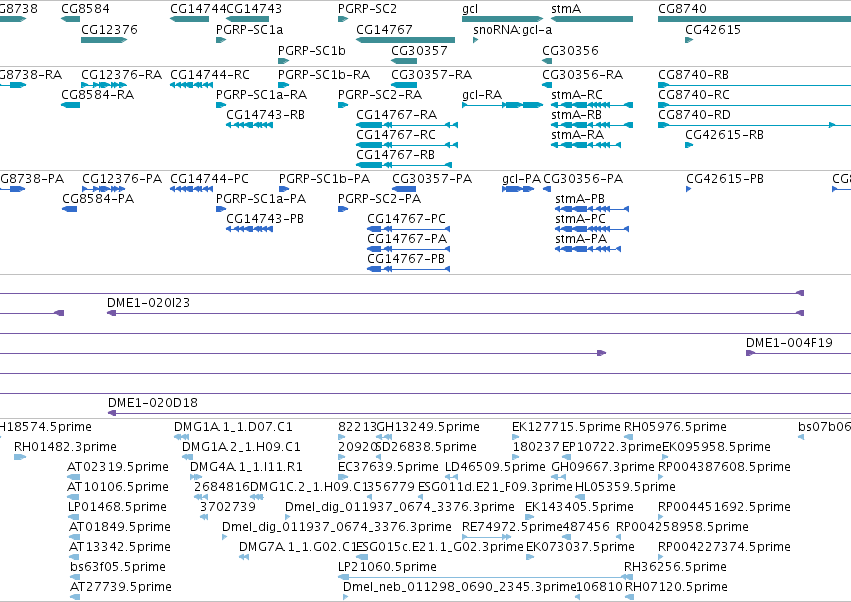The width and height of the screenshot is (851, 602).
Task: Open the PGRP-SC1a gene label
Action: [249, 29]
